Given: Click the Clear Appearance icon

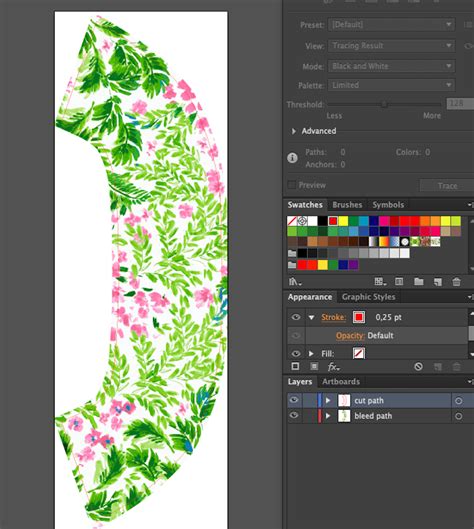Looking at the screenshot, I should click(418, 366).
